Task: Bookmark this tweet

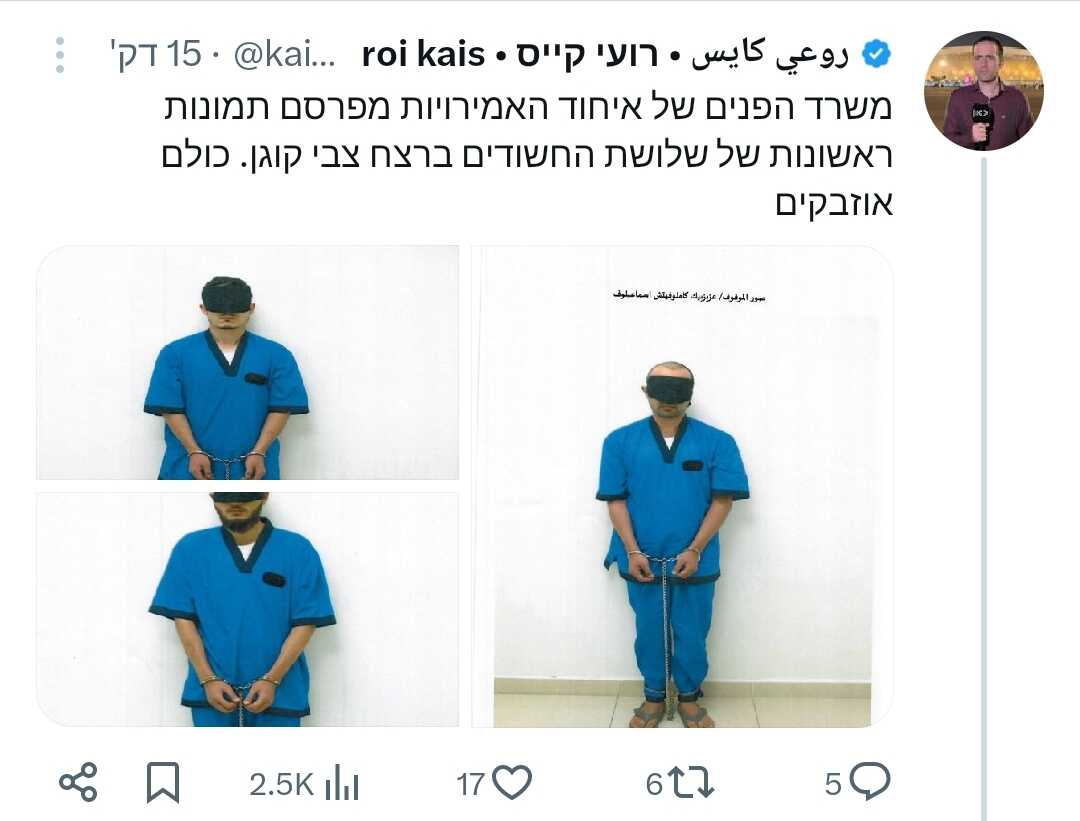Action: click(163, 783)
